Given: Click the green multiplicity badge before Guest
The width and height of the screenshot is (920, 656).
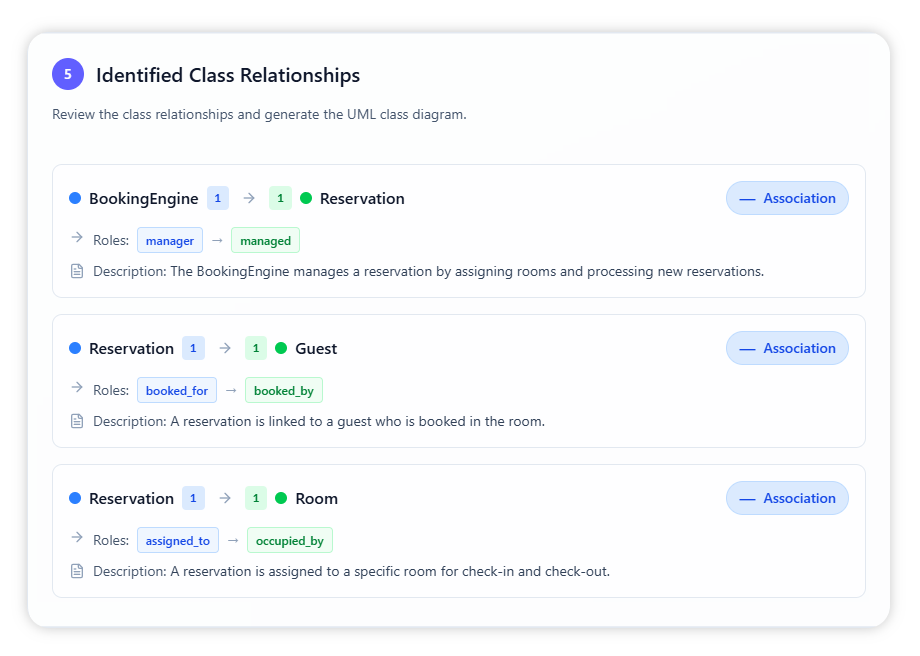Looking at the screenshot, I should pyautogui.click(x=256, y=348).
